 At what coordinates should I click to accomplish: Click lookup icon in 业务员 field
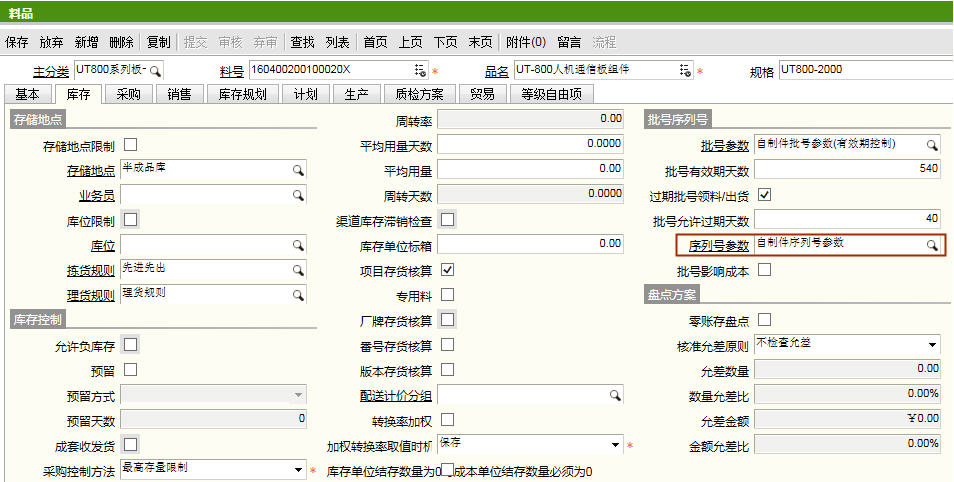tap(297, 195)
